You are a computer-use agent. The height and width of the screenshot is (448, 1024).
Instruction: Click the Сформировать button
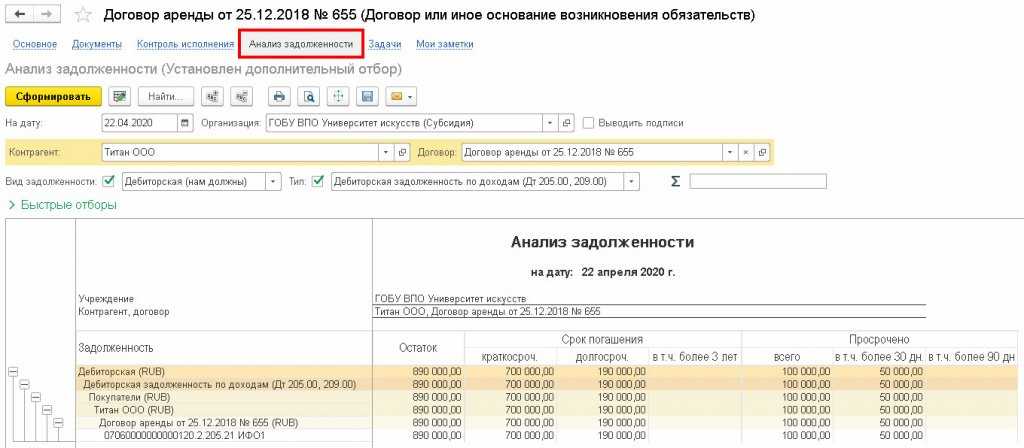[x=53, y=97]
